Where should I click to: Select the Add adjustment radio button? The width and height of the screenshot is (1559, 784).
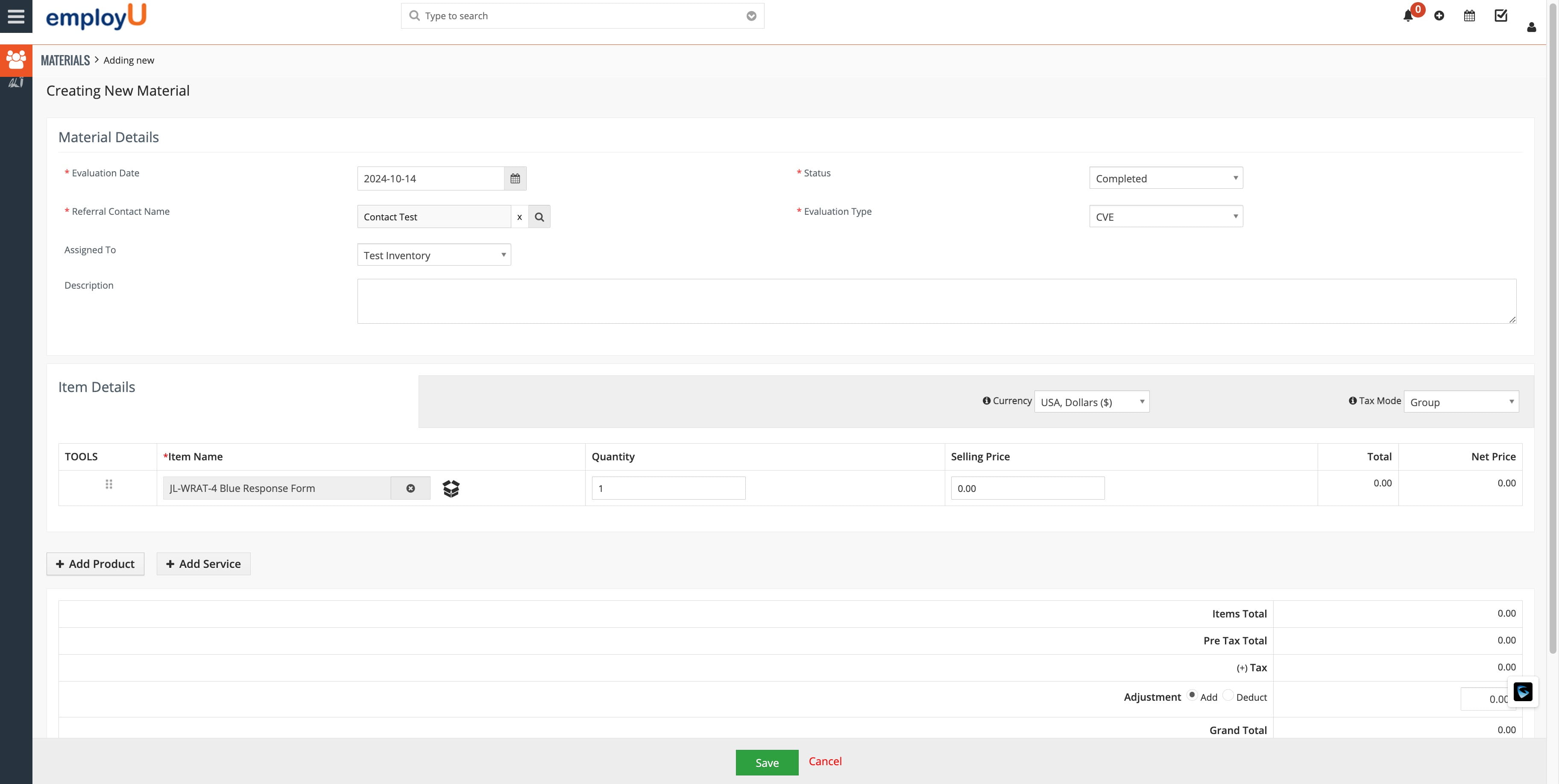[1192, 696]
